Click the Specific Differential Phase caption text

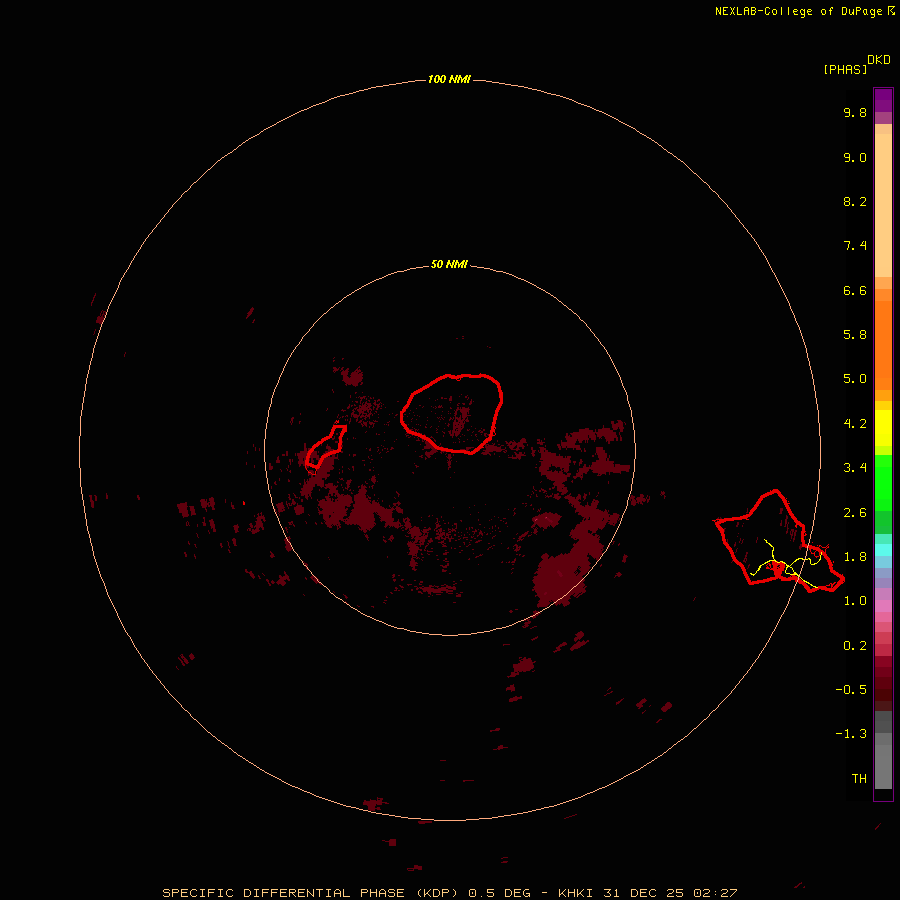[x=450, y=892]
